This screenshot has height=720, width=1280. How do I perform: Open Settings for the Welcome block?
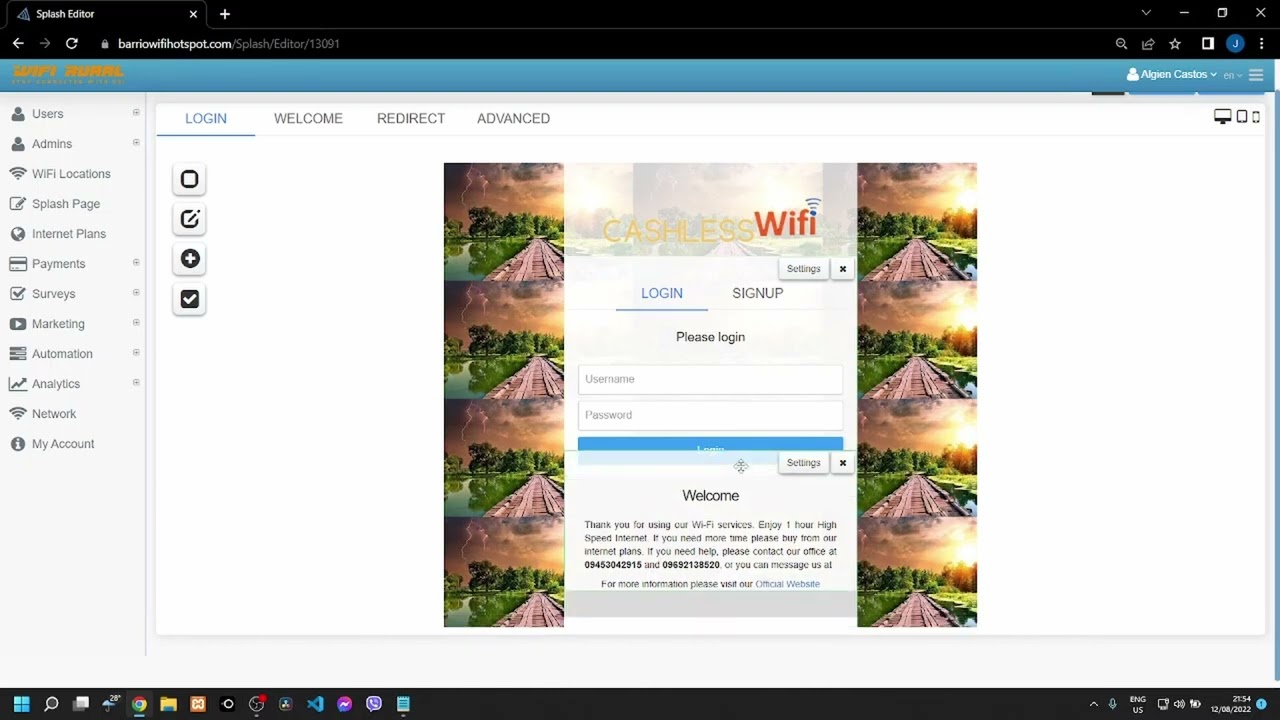[803, 463]
